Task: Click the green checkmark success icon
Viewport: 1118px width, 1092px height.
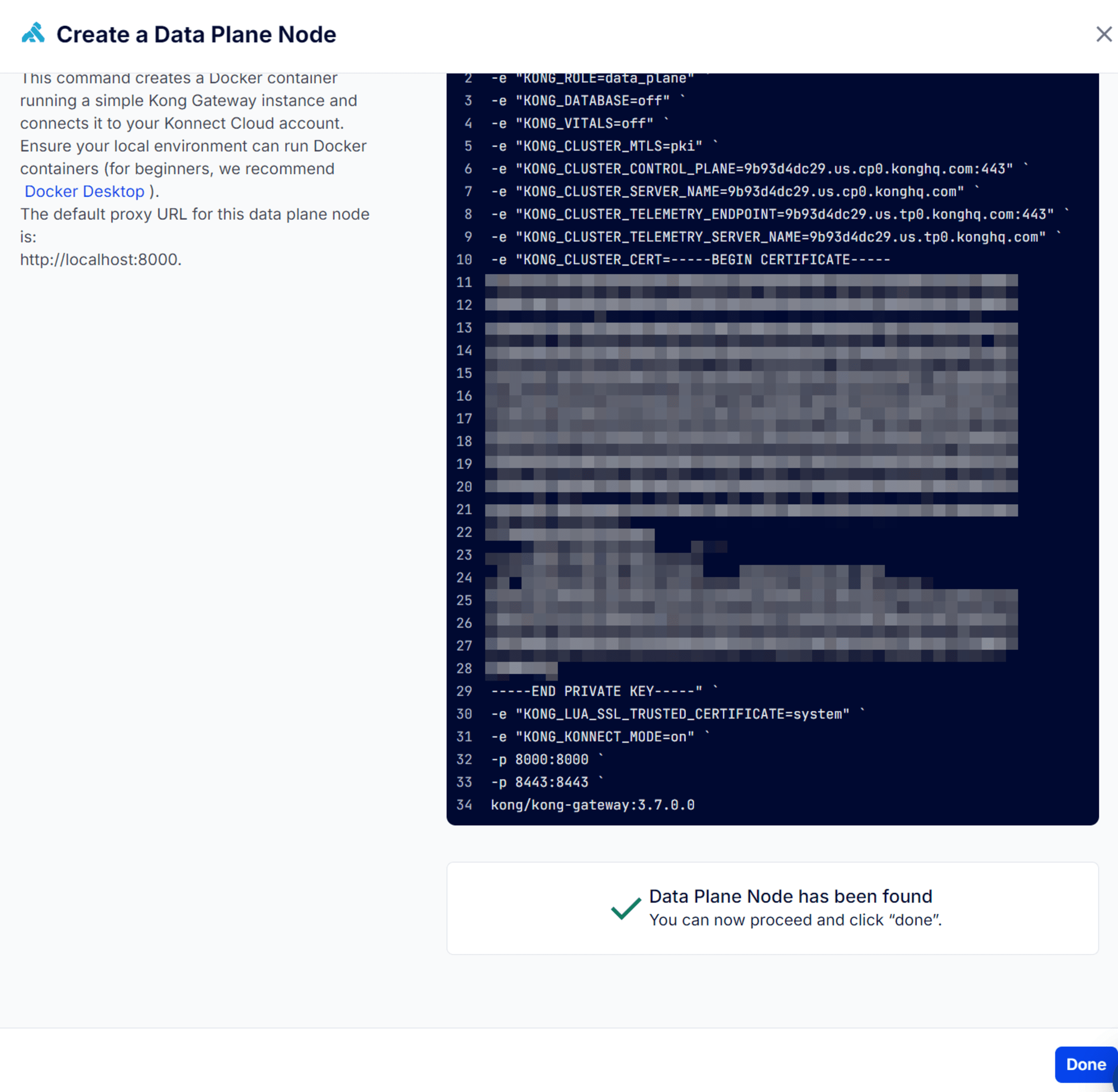Action: pyautogui.click(x=626, y=908)
